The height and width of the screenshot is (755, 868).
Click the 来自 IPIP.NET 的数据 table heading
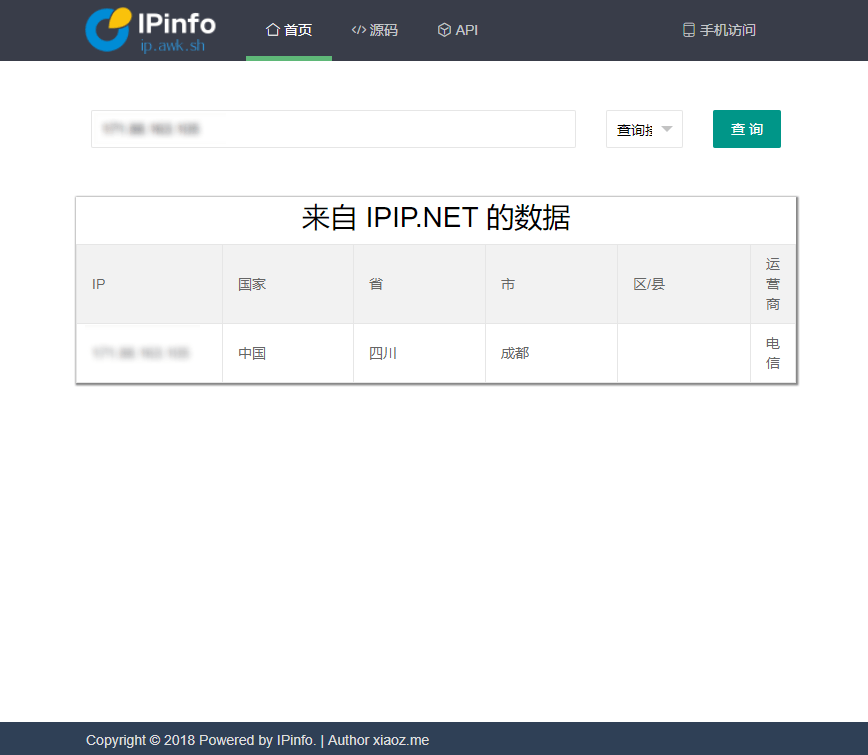436,218
